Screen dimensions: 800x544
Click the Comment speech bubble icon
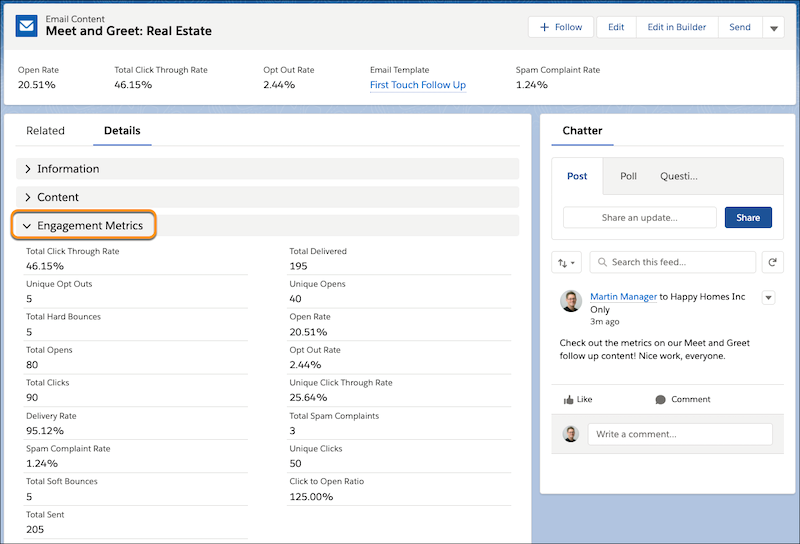(660, 399)
